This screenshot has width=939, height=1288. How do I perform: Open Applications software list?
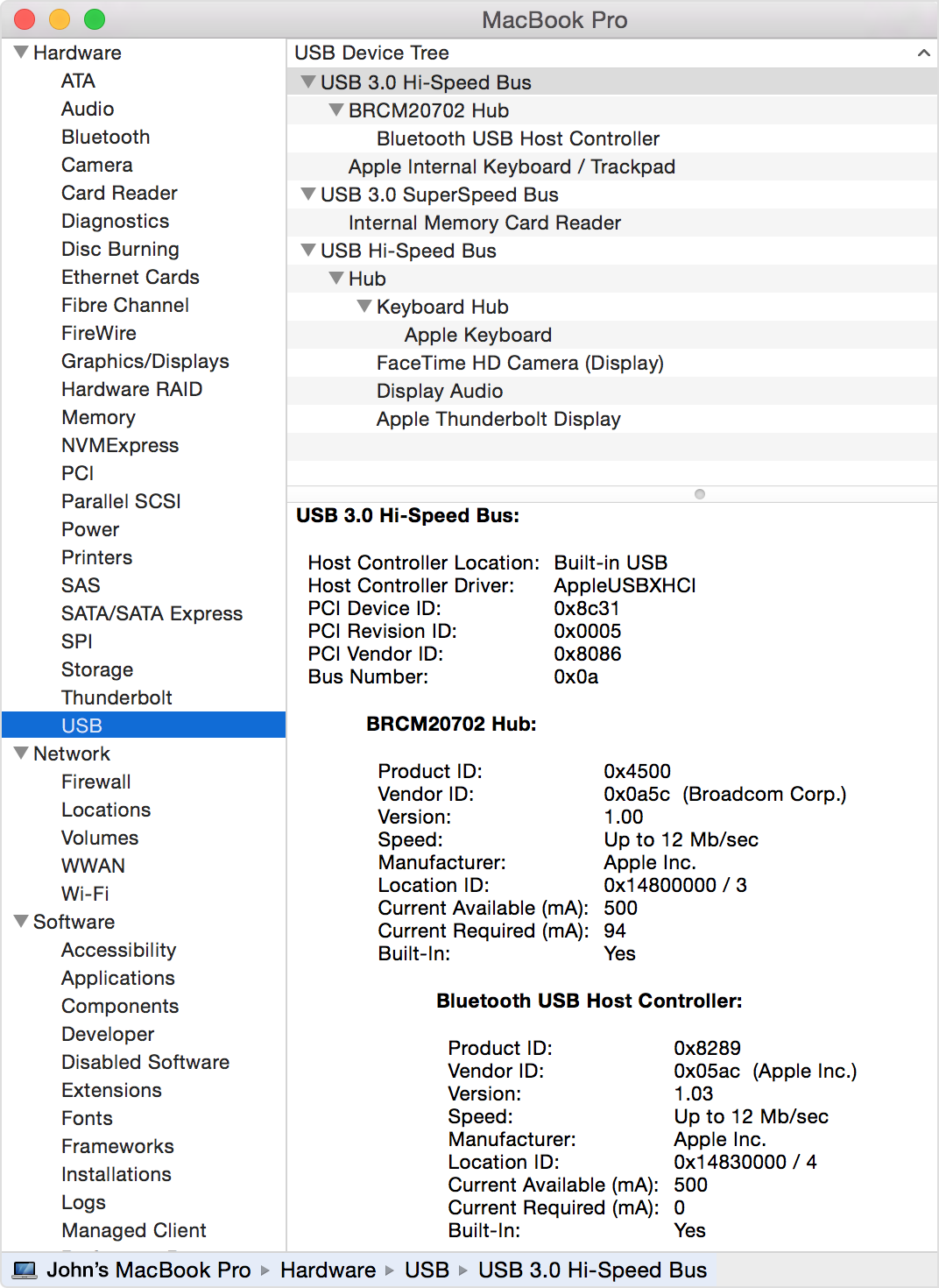tap(118, 979)
